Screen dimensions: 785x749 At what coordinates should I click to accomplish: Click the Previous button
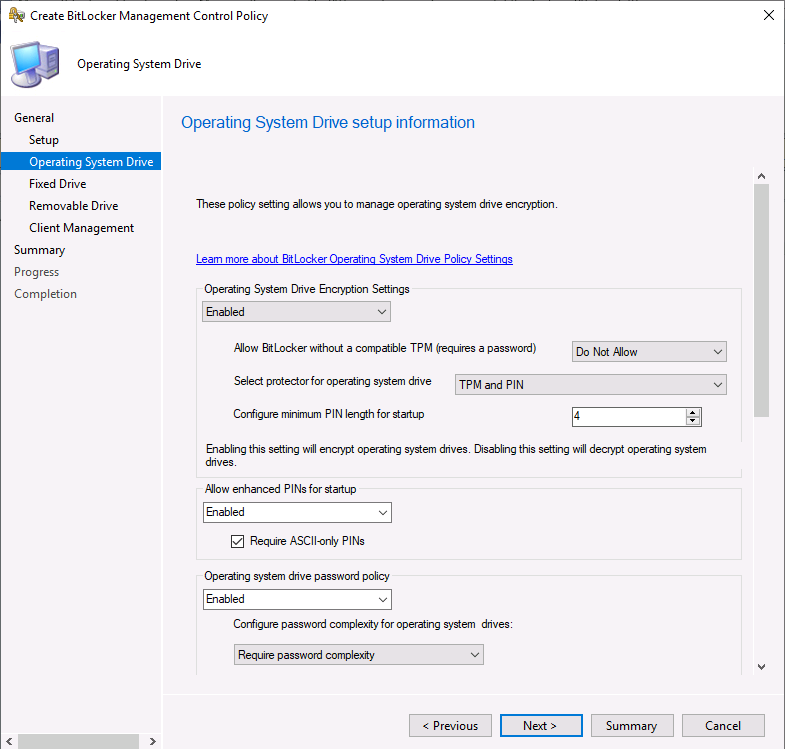tap(451, 725)
